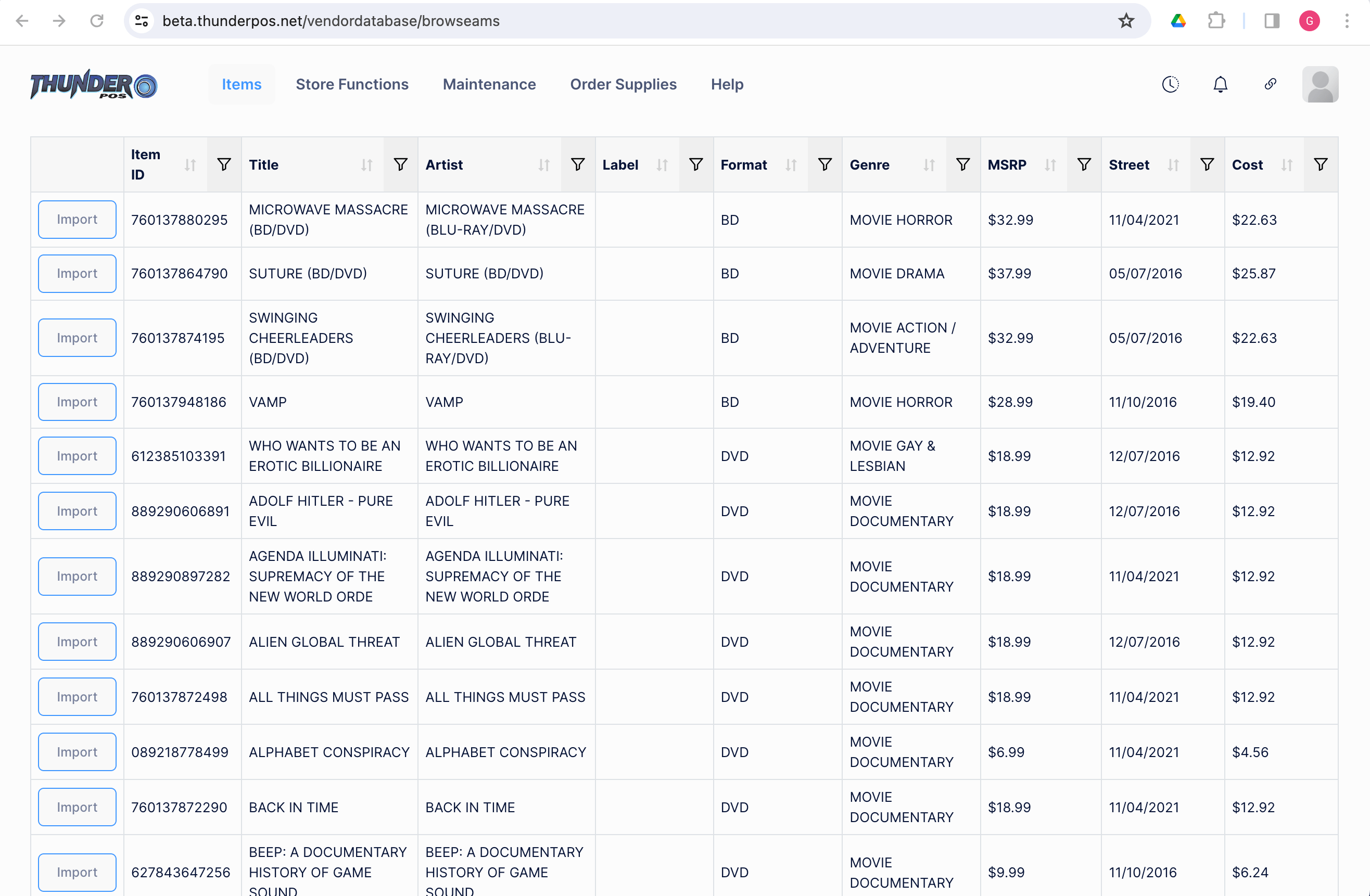Viewport: 1370px width, 896px height.
Task: Toggle sorting on the Street column
Action: tap(1173, 165)
